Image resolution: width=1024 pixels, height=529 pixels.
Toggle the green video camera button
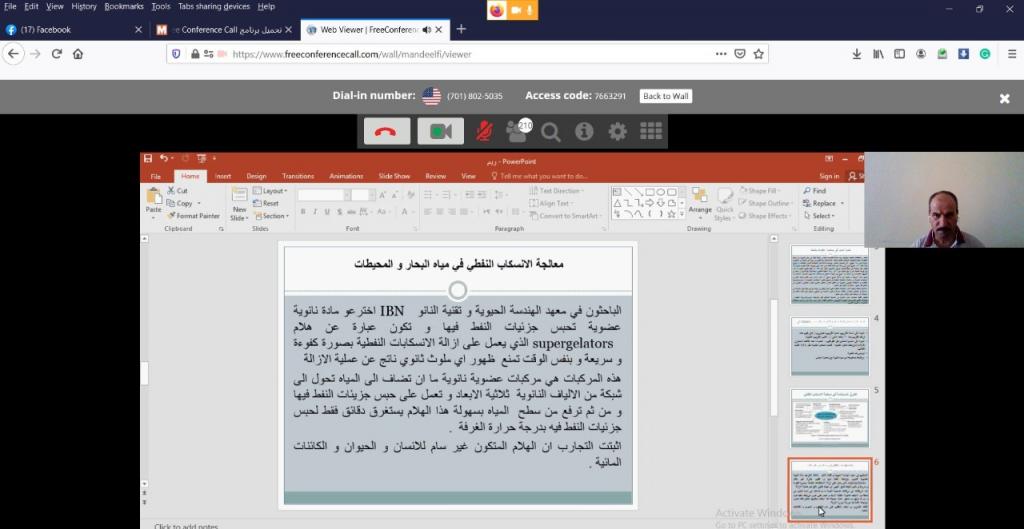click(x=440, y=131)
